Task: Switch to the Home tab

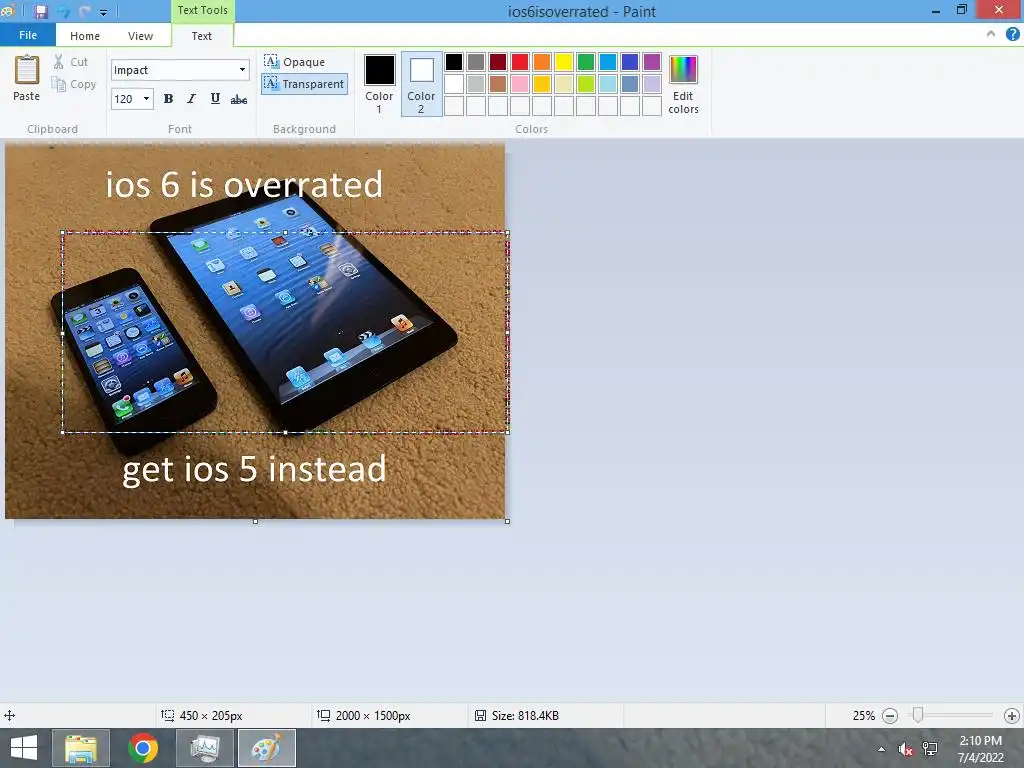Action: click(x=85, y=36)
